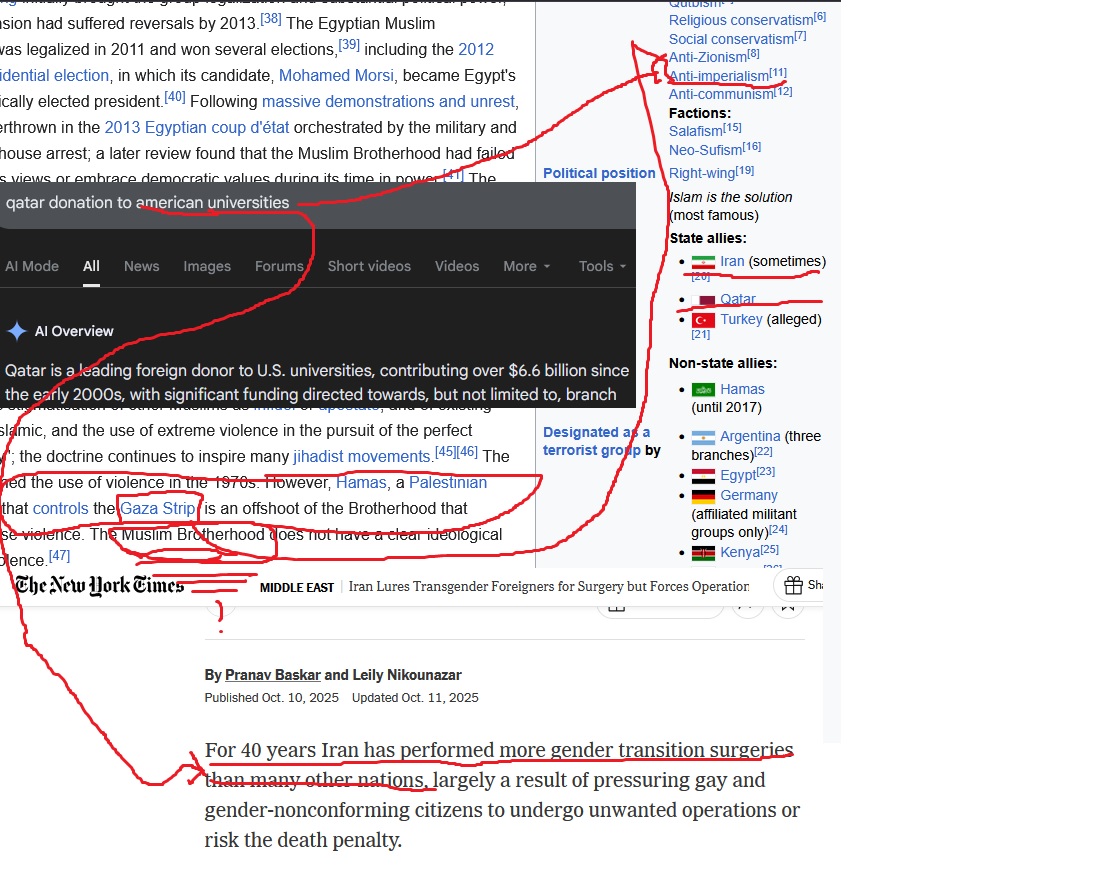Open citation [40] after elected president
The height and width of the screenshot is (889, 1105).
click(x=175, y=97)
